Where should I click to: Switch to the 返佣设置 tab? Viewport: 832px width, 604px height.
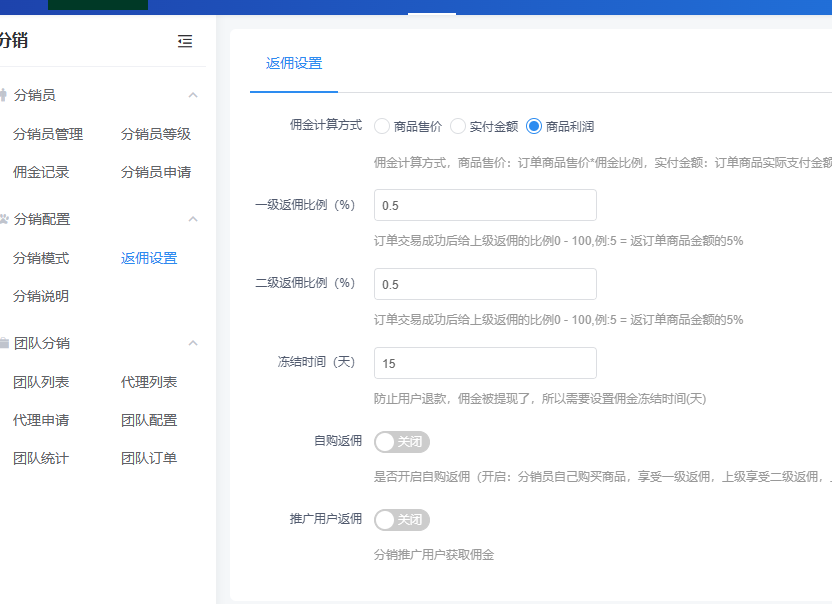click(x=294, y=63)
